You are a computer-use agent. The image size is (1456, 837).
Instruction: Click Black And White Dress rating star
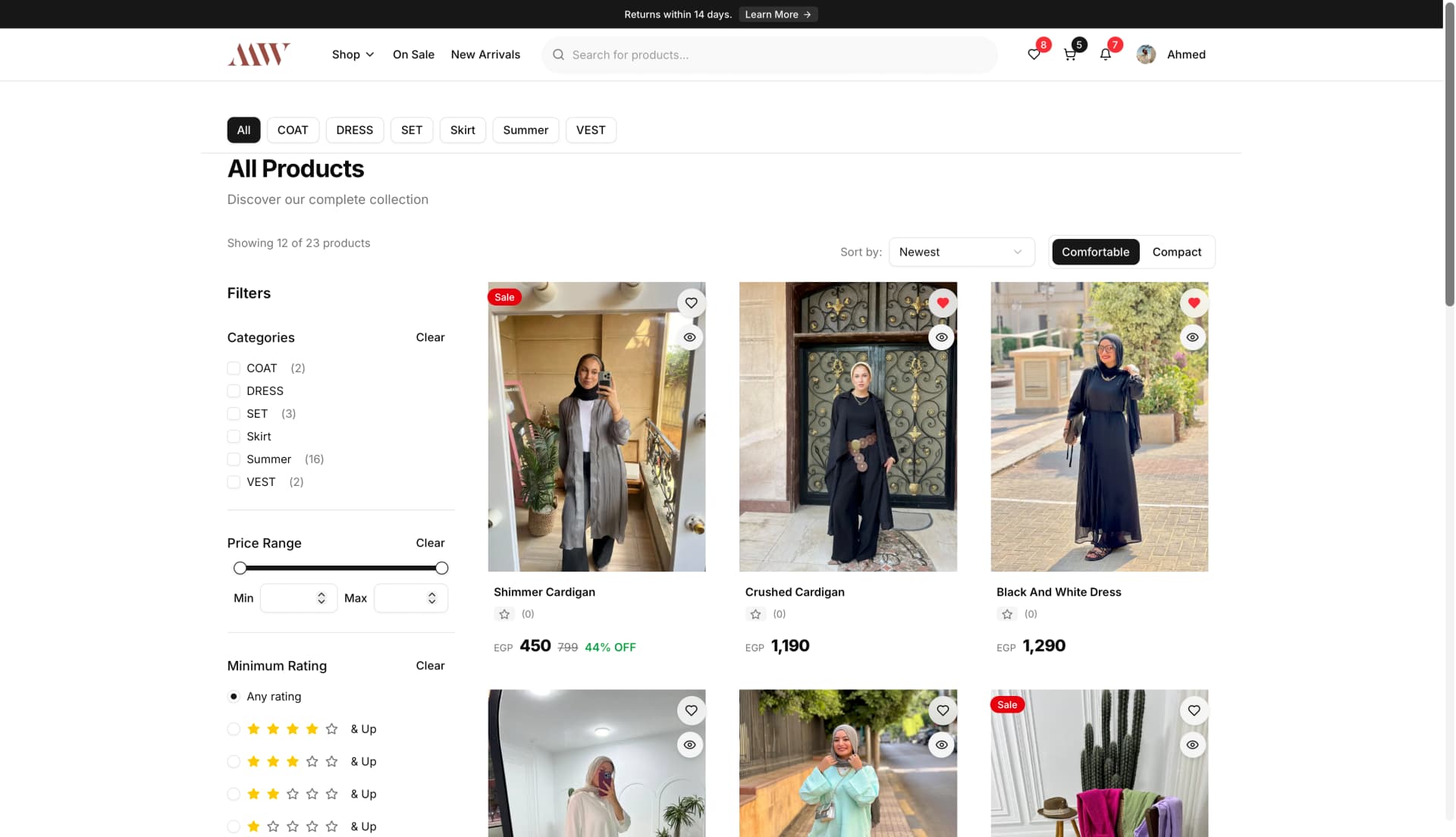[x=1007, y=614]
